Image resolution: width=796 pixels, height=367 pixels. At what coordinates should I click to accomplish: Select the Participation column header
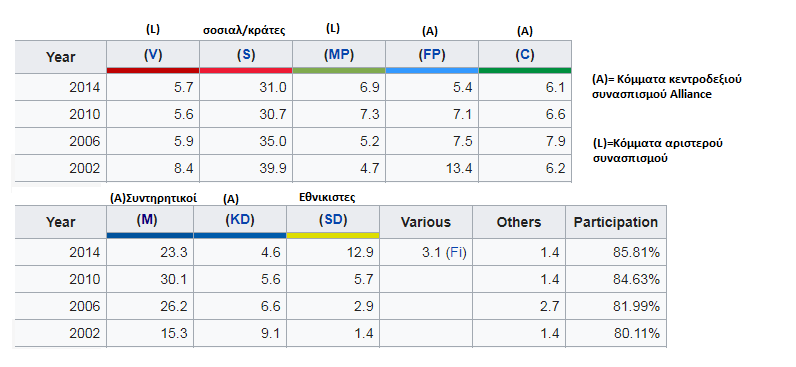point(615,222)
